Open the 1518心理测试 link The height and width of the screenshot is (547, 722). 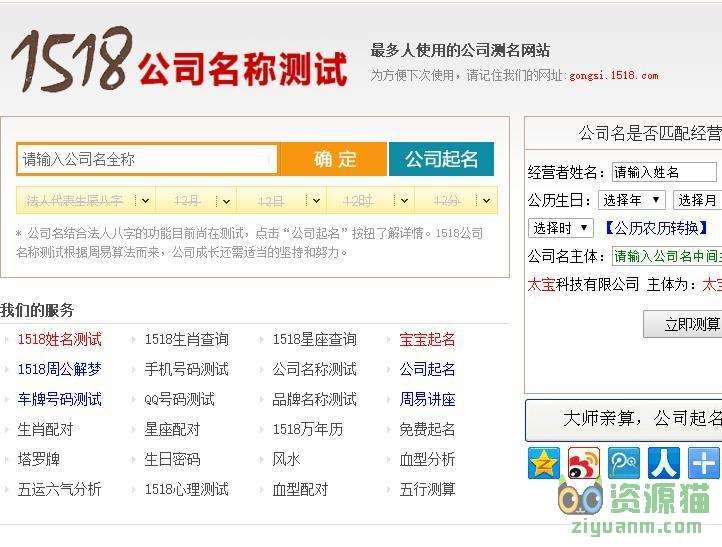pyautogui.click(x=186, y=489)
